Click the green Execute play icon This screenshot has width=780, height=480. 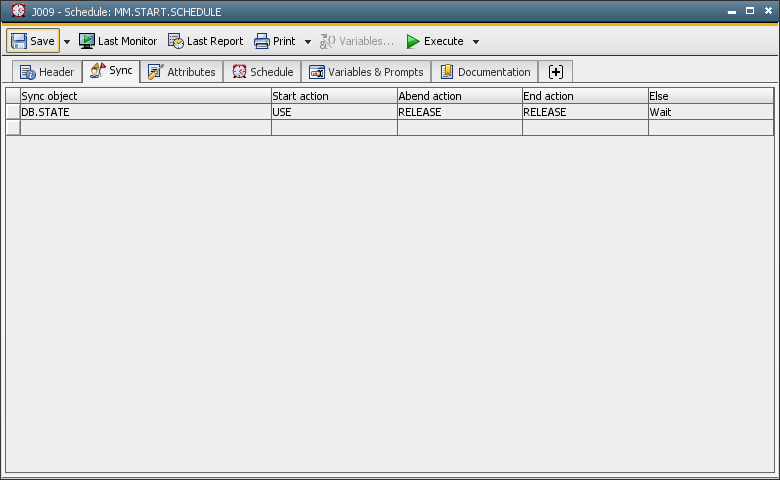(x=413, y=41)
